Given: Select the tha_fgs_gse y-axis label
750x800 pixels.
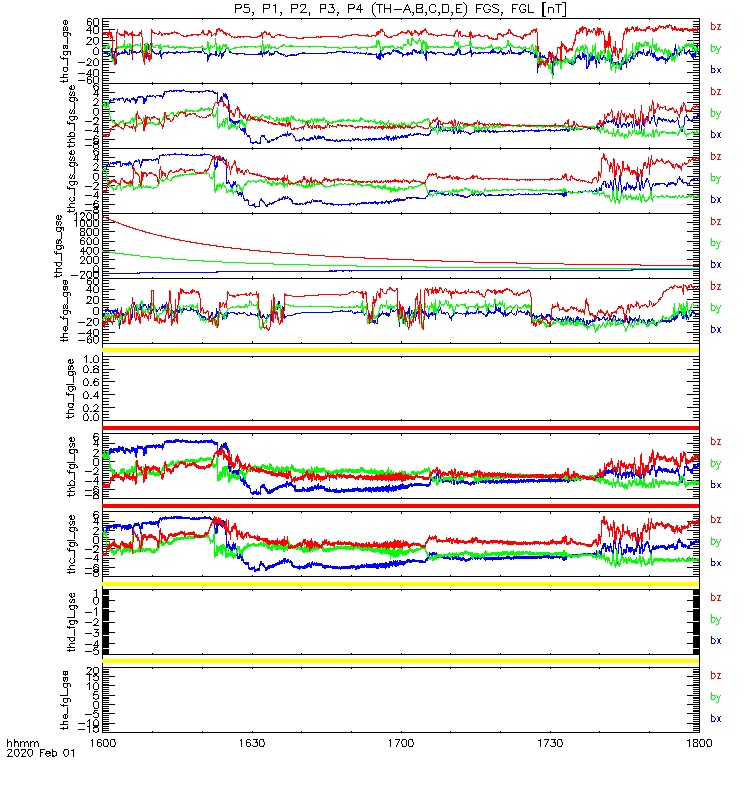Looking at the screenshot, I should (x=65, y=52).
